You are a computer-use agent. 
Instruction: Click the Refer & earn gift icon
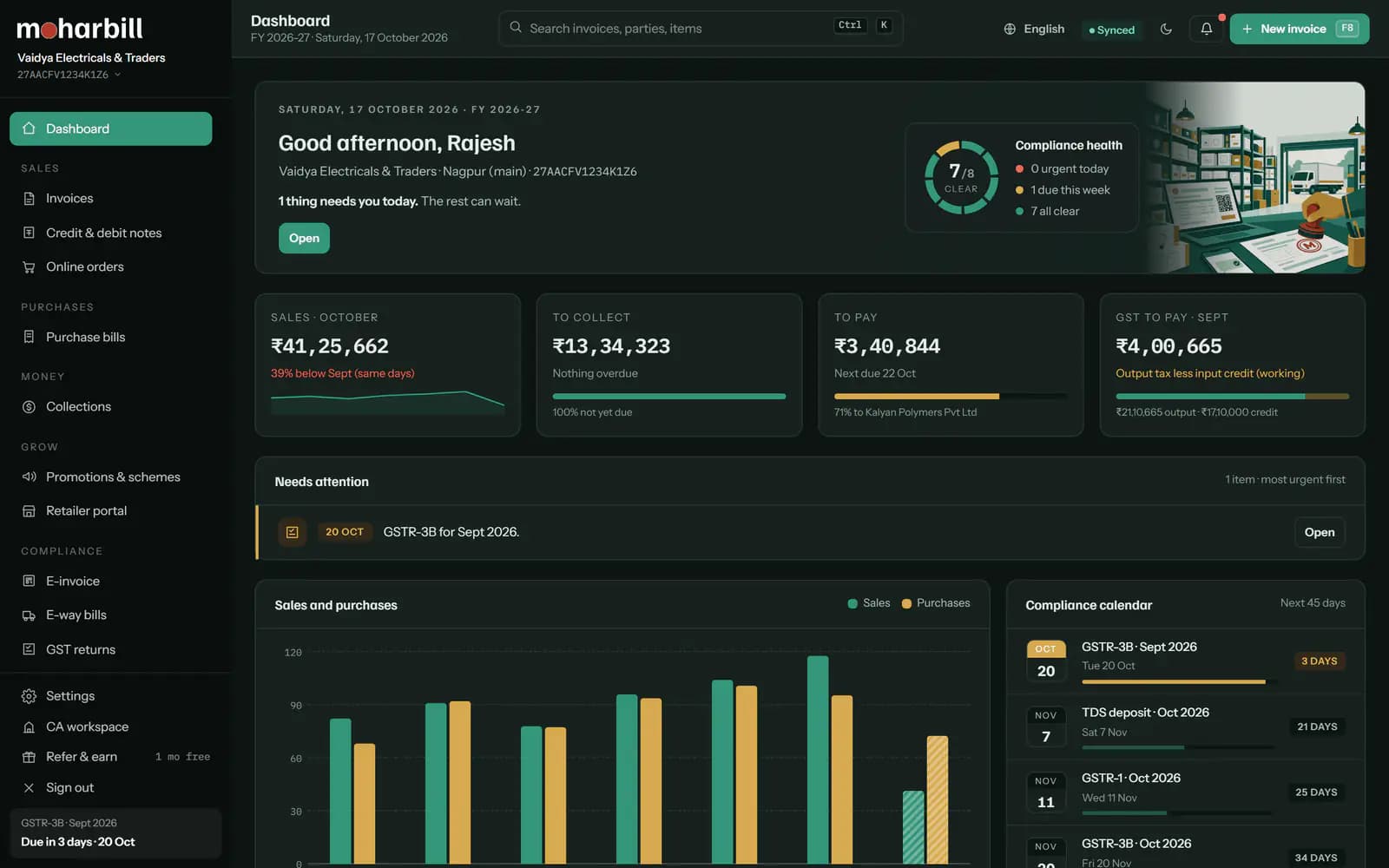29,757
